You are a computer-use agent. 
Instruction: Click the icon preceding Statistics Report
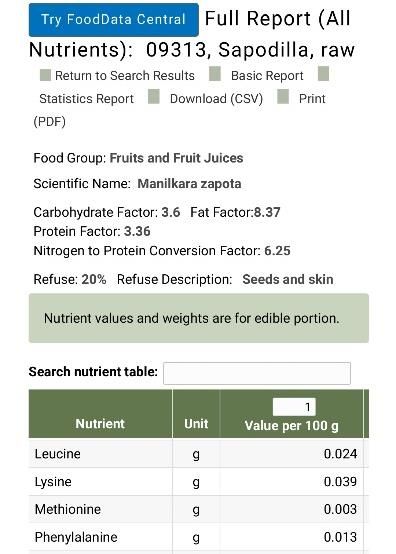tap(324, 74)
